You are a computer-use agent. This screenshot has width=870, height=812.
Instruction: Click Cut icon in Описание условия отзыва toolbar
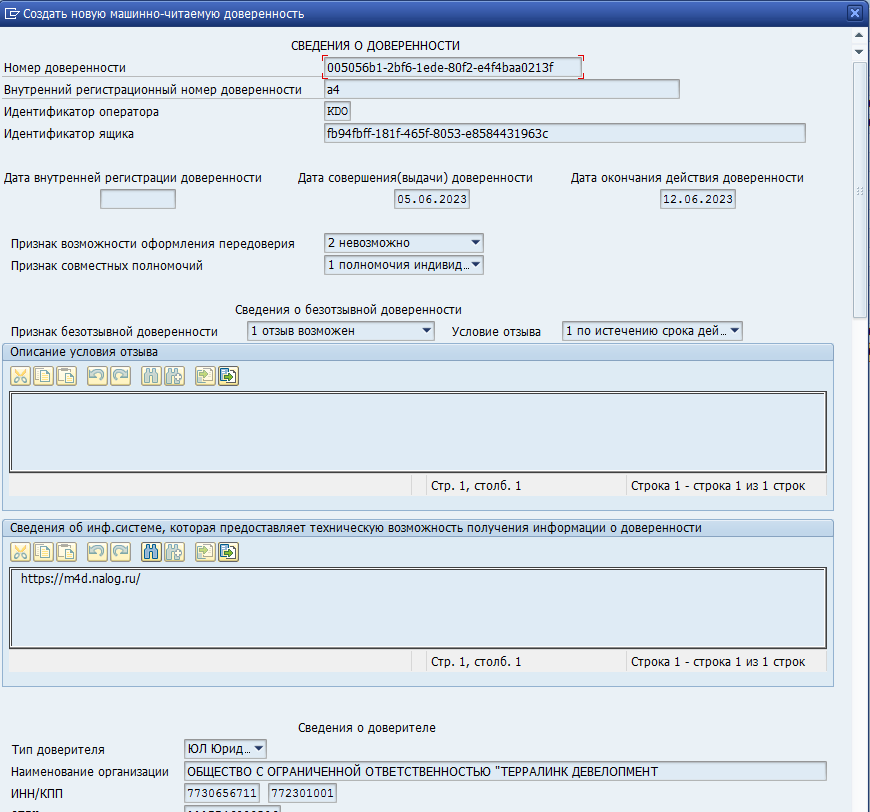21,376
